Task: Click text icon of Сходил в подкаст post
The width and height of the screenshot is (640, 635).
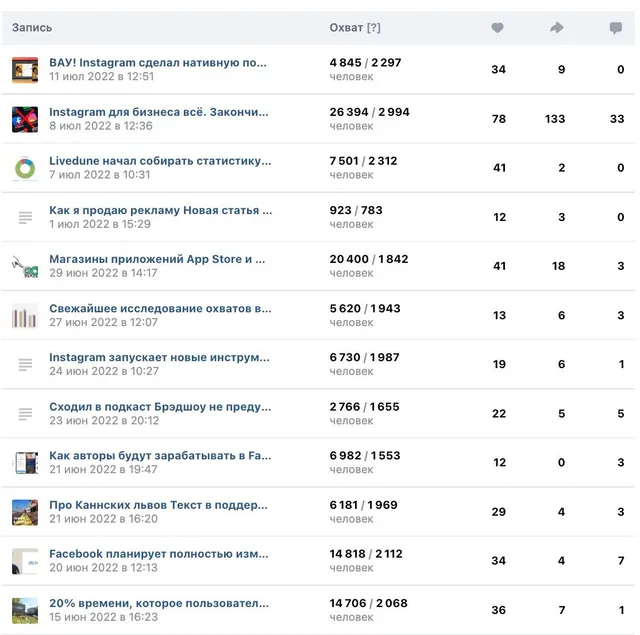Action: 25,414
